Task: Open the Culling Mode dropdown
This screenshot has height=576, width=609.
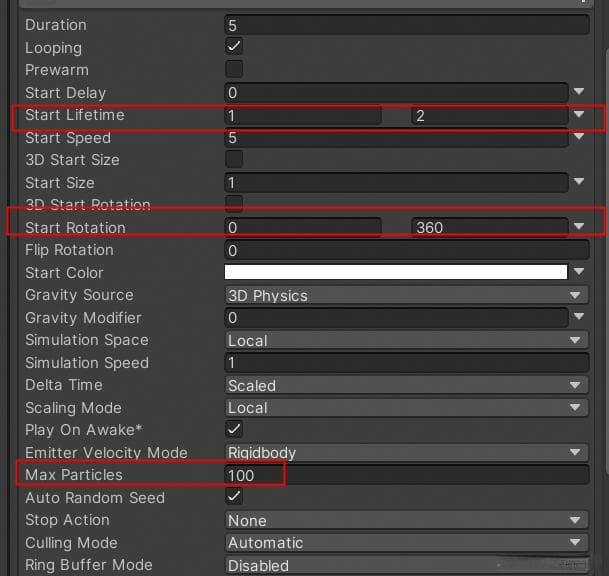Action: coord(406,543)
